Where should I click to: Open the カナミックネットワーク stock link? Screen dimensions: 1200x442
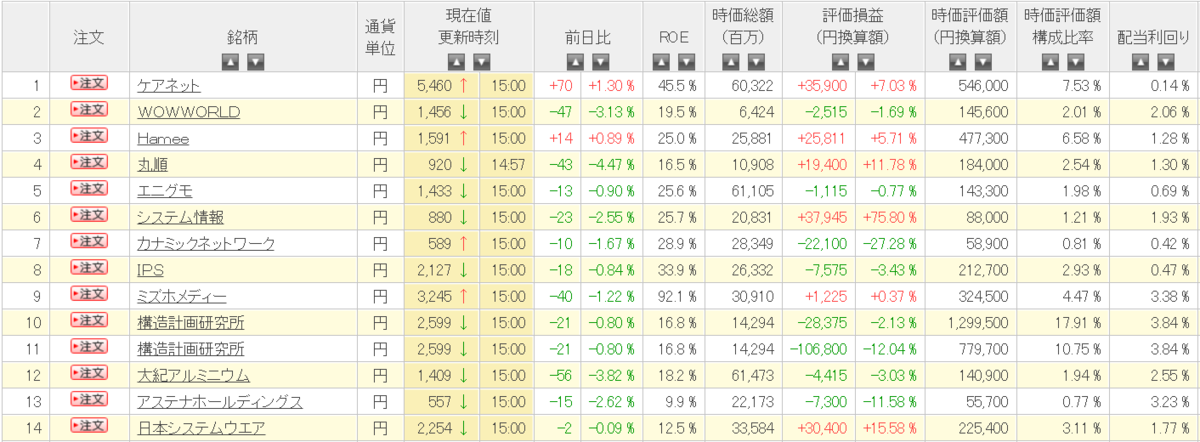click(206, 243)
